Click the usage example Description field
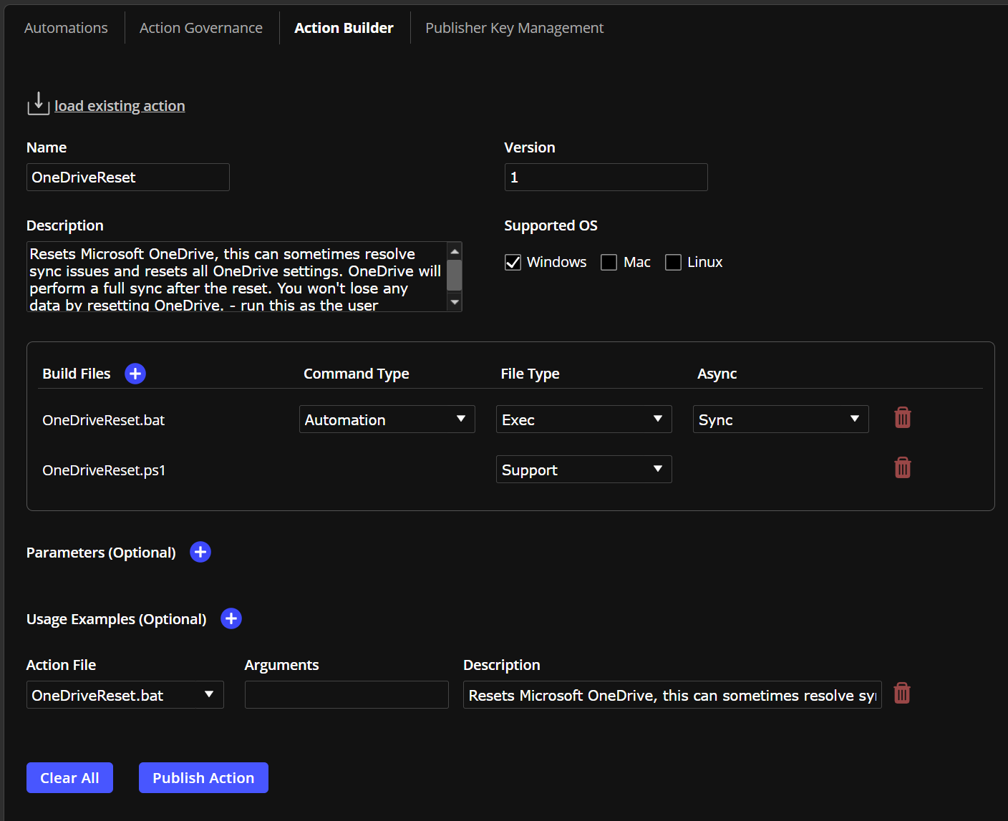Image resolution: width=1008 pixels, height=821 pixels. pyautogui.click(x=672, y=695)
